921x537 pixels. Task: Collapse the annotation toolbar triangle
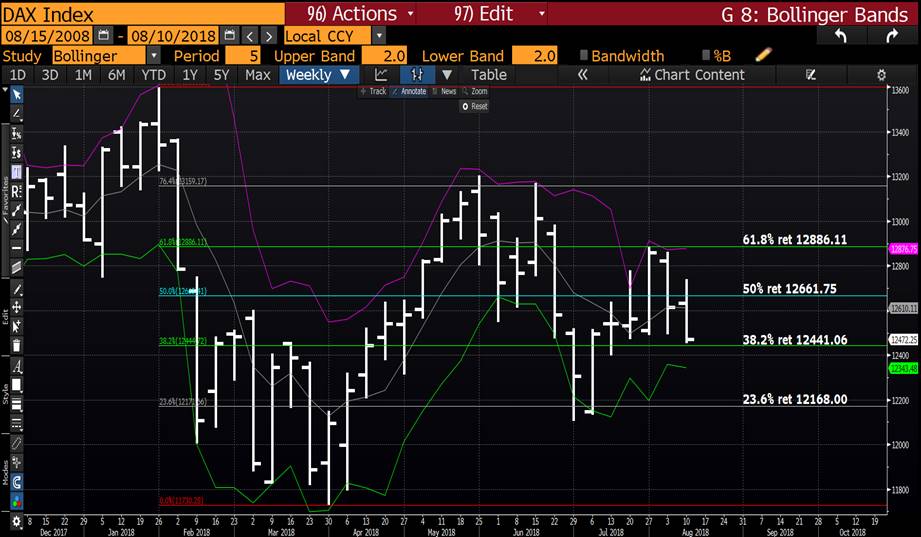point(5,91)
